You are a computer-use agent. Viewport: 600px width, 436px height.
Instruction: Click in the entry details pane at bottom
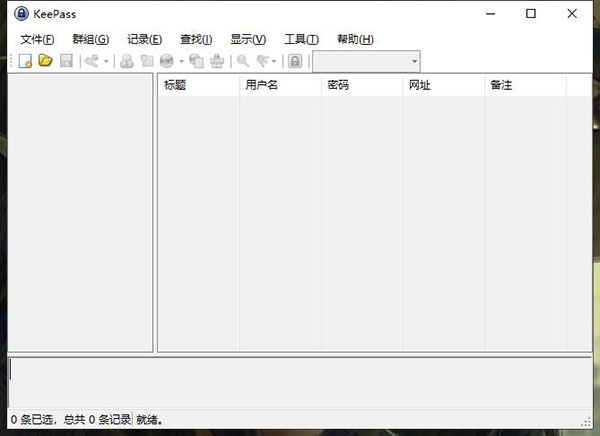point(300,382)
